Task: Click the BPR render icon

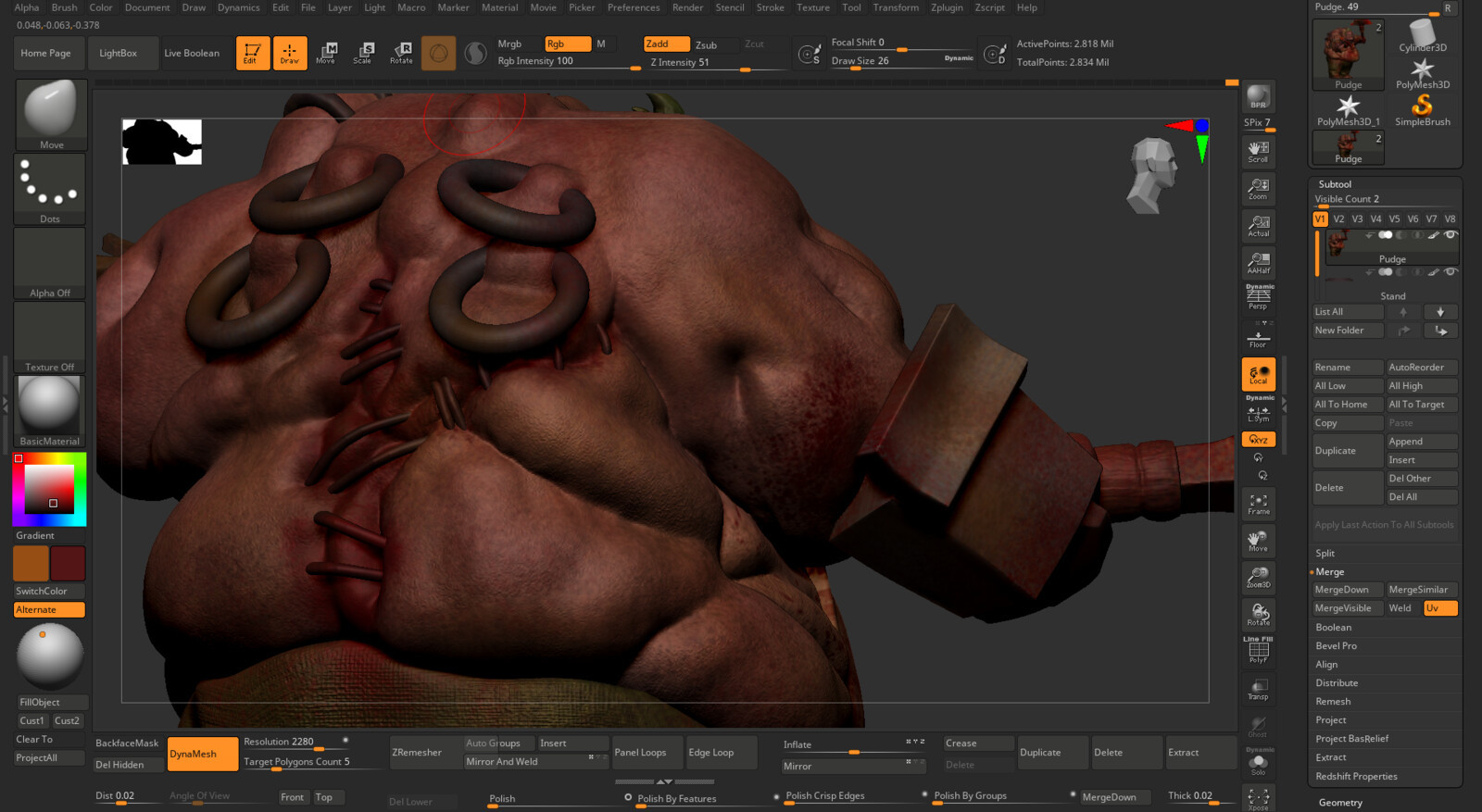Action: 1258,97
